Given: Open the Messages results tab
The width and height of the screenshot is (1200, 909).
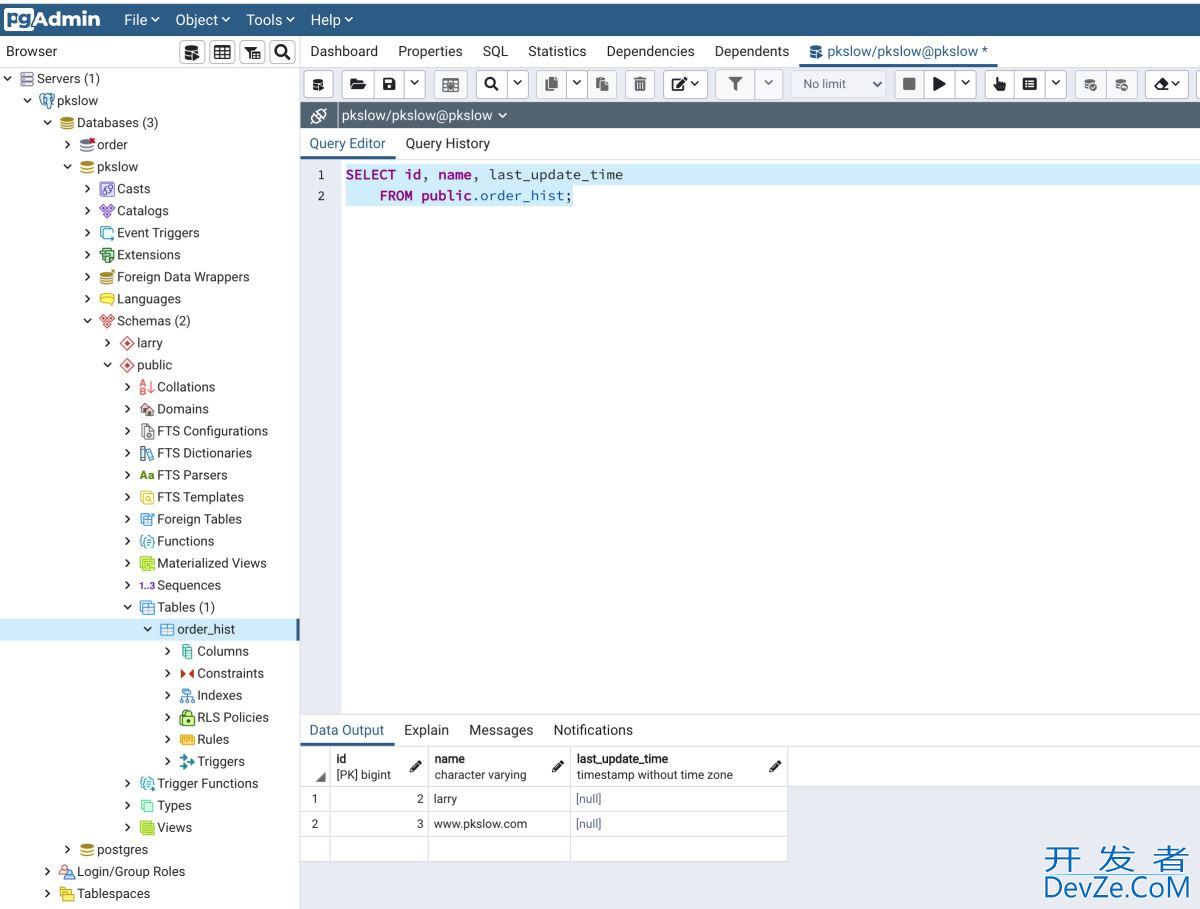Looking at the screenshot, I should point(501,730).
